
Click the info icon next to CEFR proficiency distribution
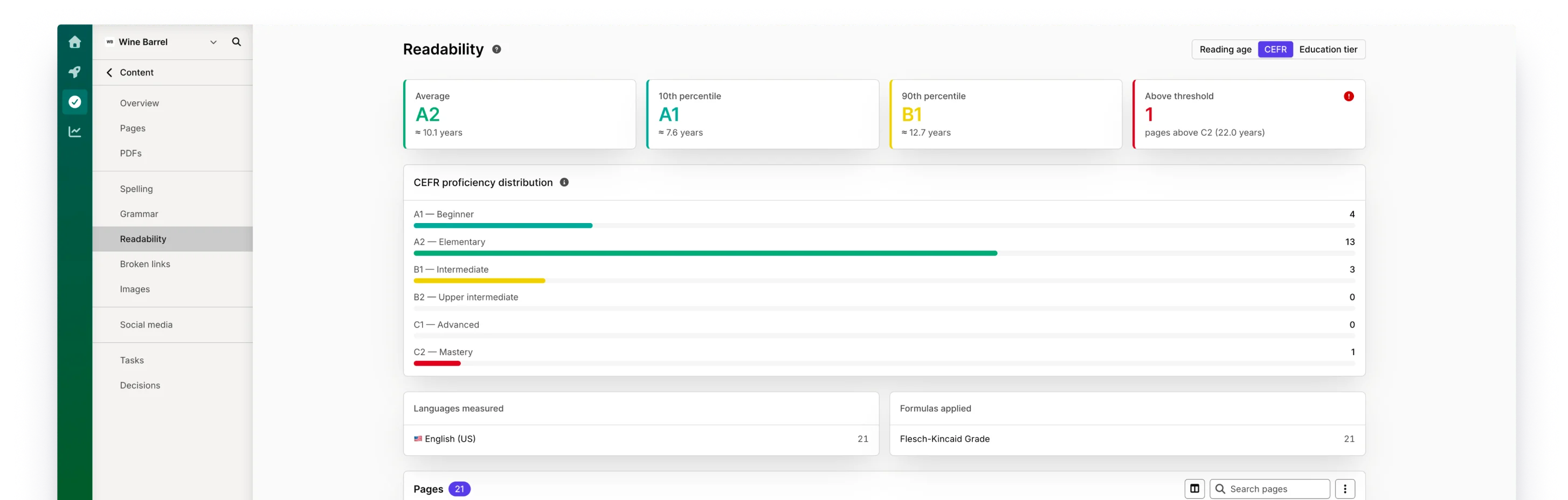(x=564, y=183)
